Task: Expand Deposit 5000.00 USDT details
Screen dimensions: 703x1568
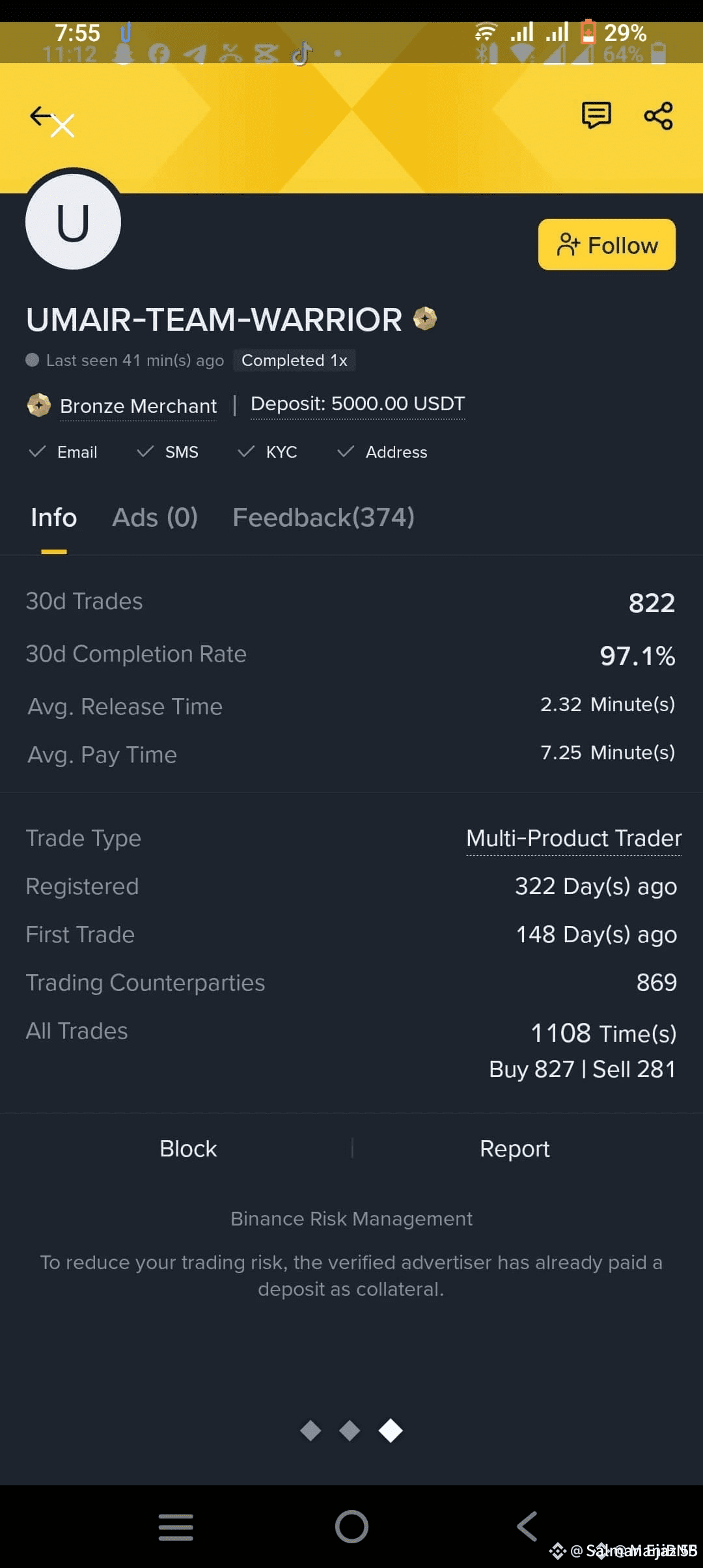Action: [x=357, y=404]
